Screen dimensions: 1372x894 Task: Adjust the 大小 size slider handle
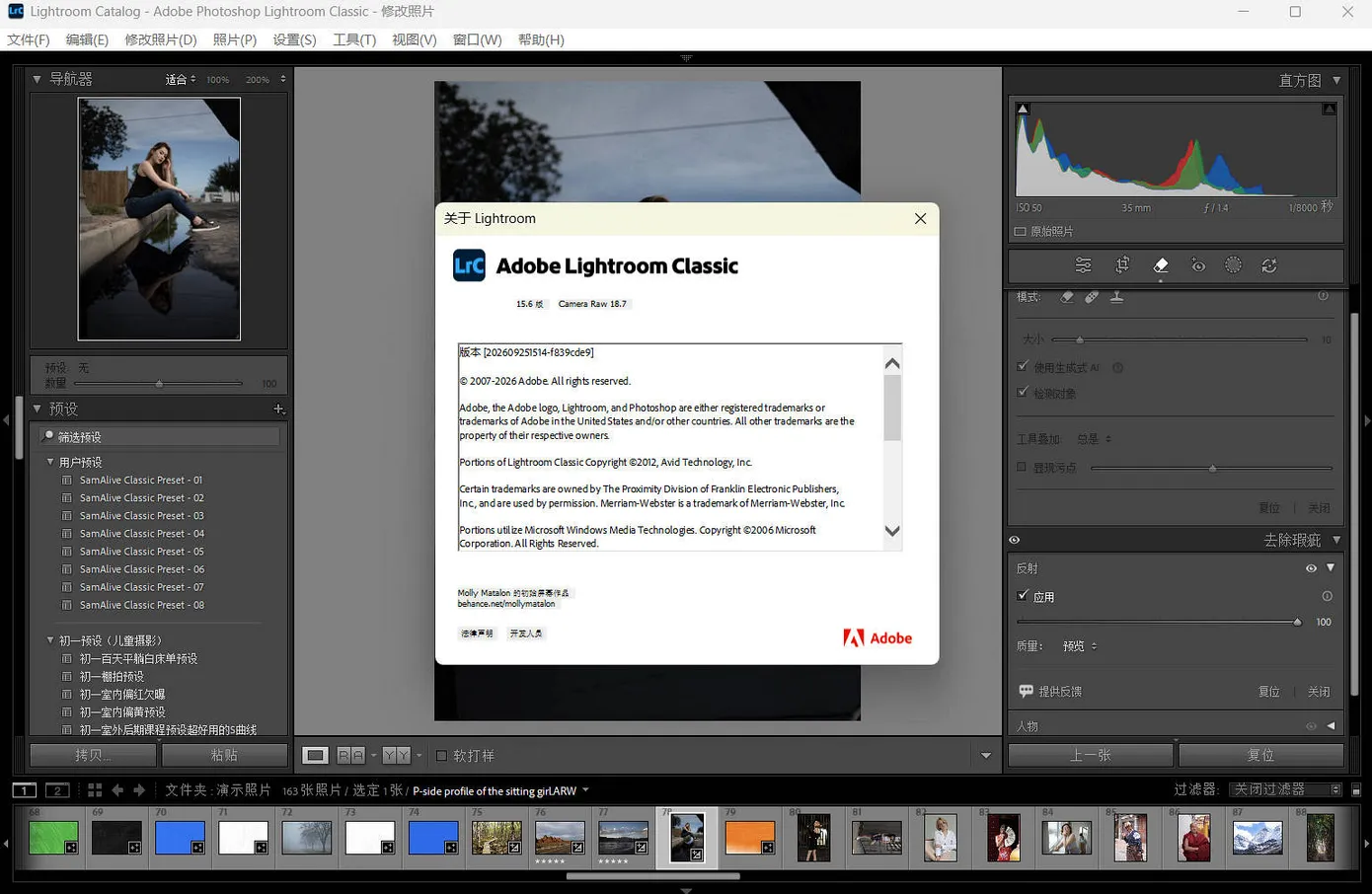click(1080, 339)
